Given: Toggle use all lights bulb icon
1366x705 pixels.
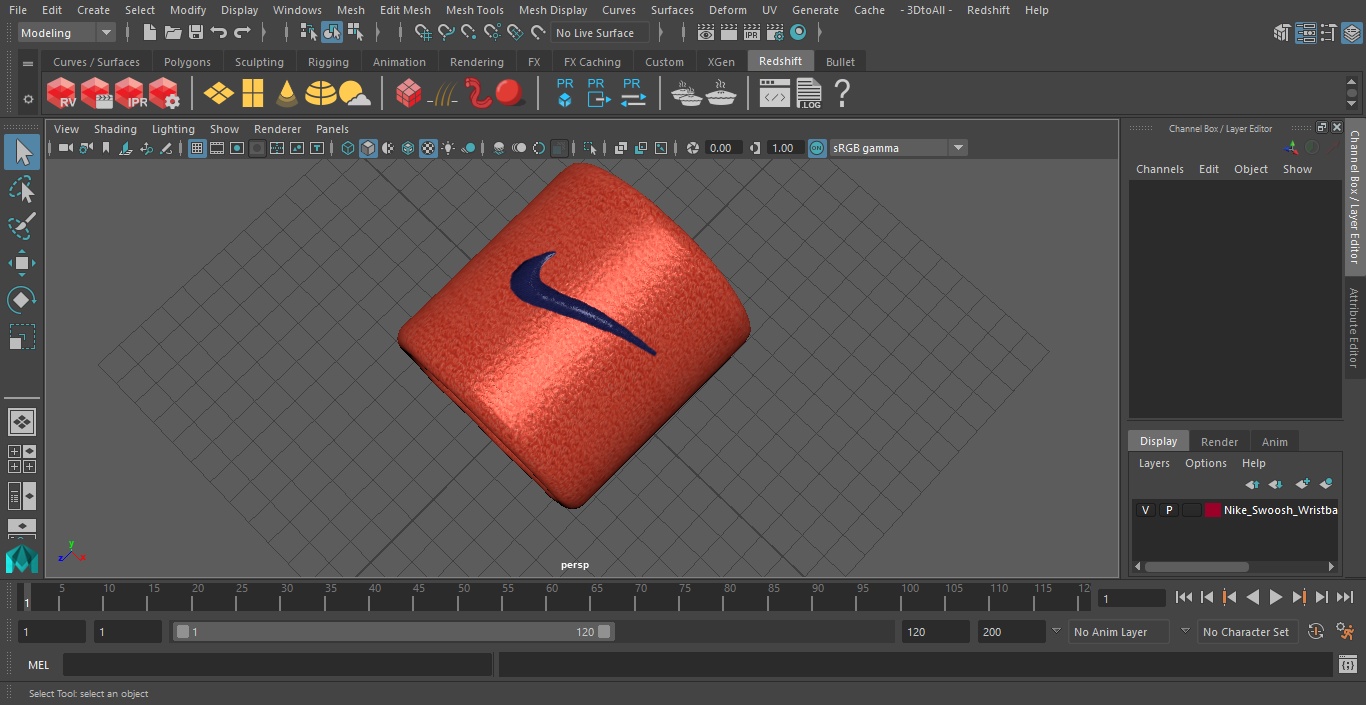Looking at the screenshot, I should [x=448, y=148].
